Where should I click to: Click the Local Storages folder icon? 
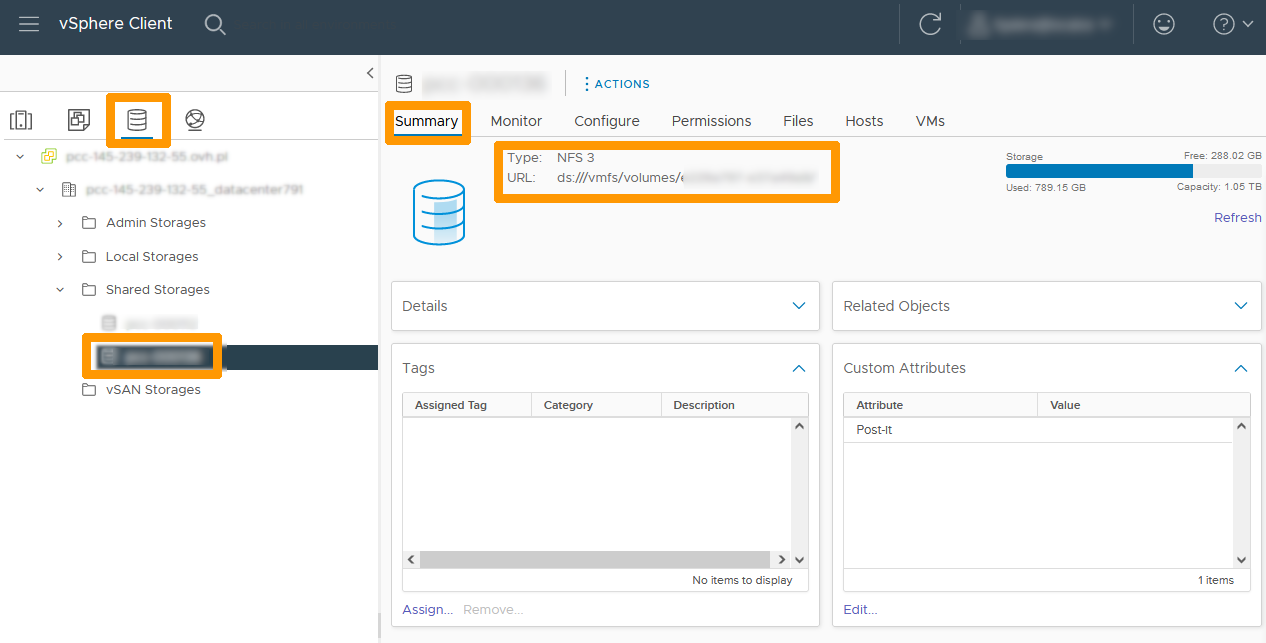pos(89,257)
